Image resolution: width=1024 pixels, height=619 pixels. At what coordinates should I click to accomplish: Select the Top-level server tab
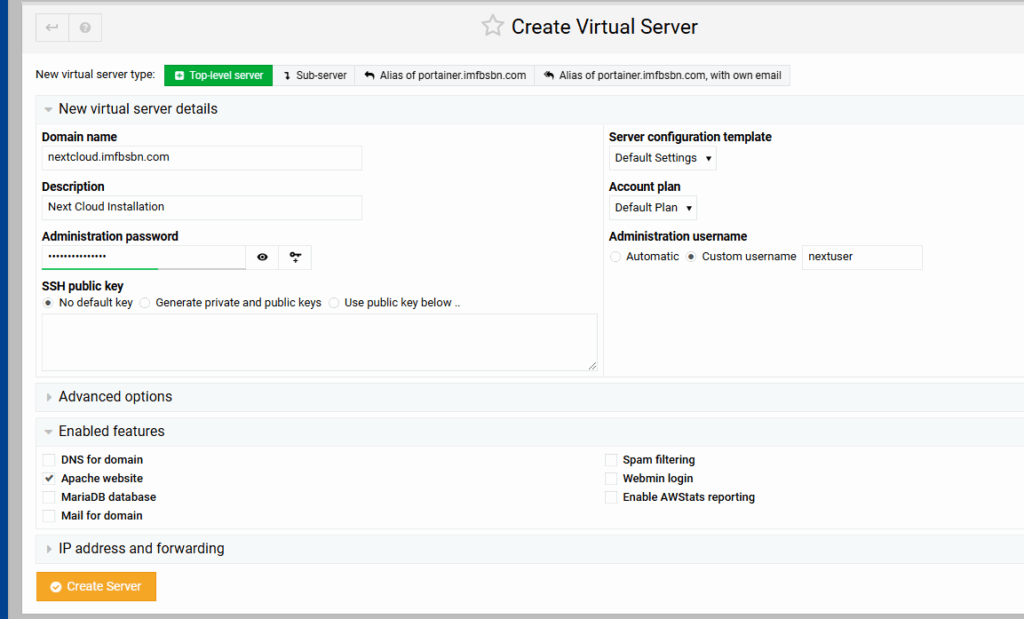coord(218,75)
